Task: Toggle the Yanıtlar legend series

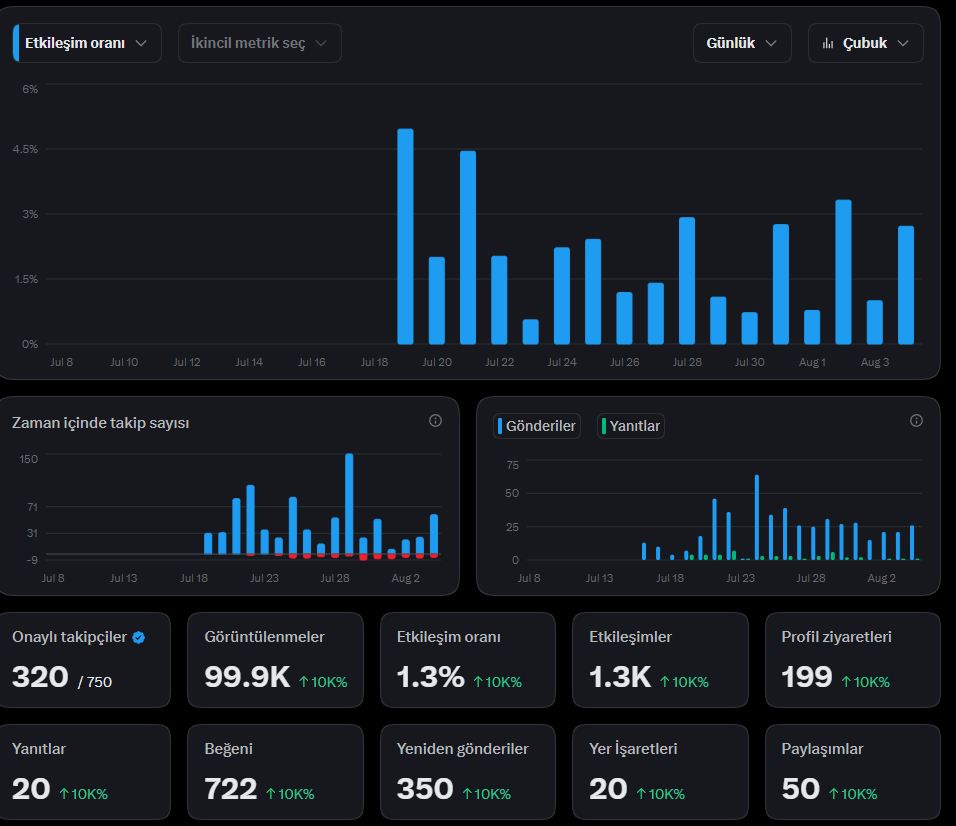Action: (x=630, y=426)
